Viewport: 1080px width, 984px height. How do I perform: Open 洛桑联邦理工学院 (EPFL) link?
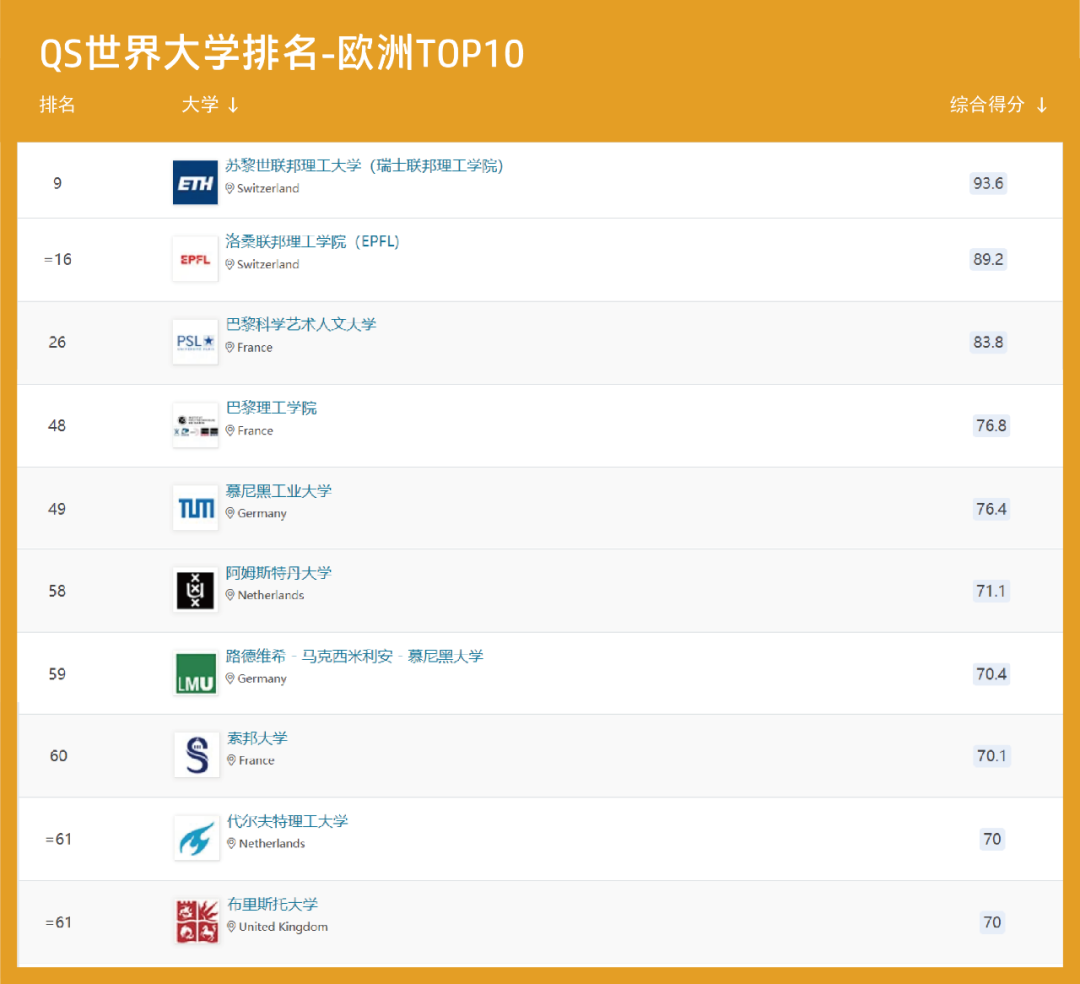point(313,242)
